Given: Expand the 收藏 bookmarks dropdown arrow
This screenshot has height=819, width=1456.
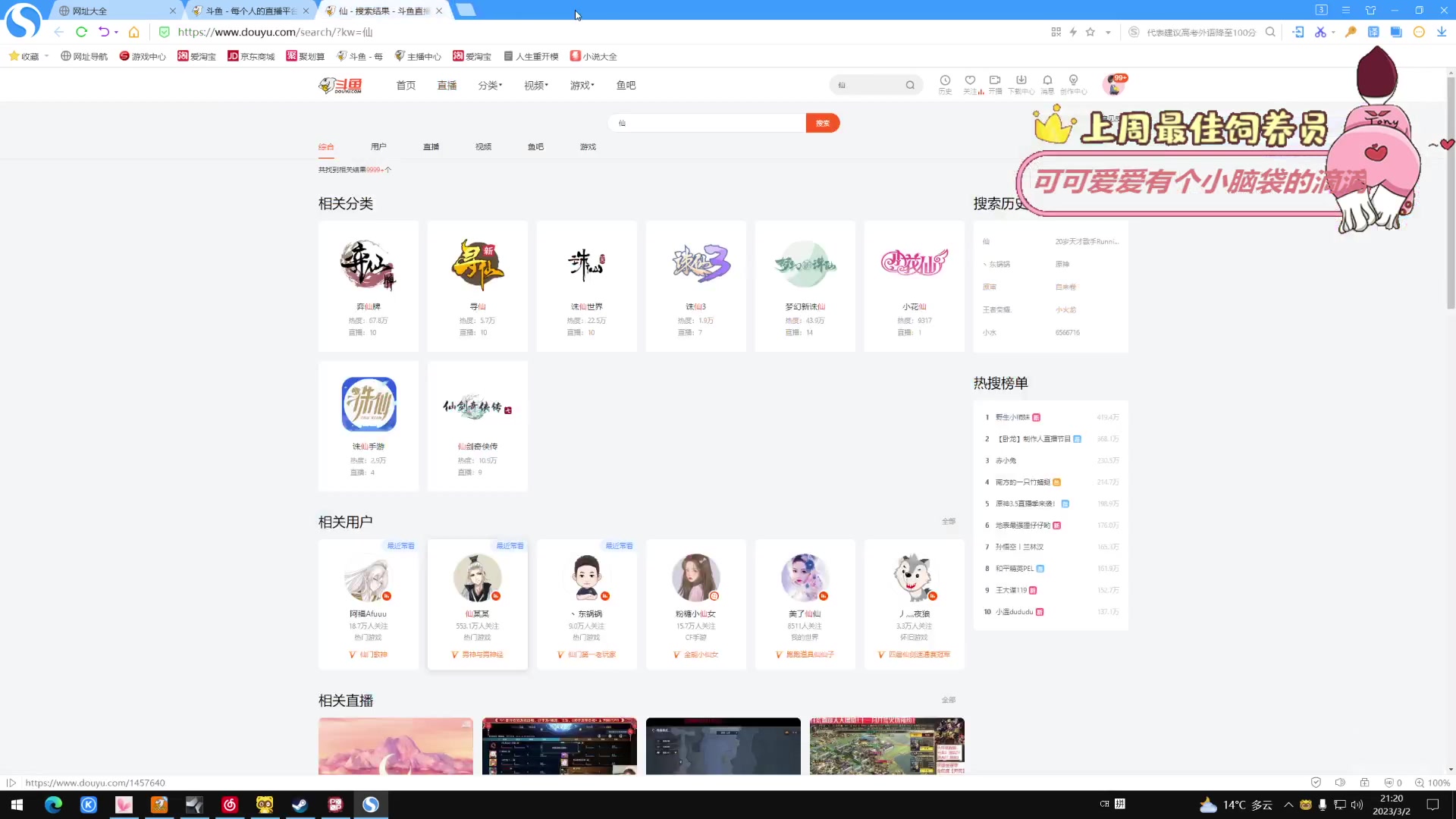Looking at the screenshot, I should [x=47, y=56].
